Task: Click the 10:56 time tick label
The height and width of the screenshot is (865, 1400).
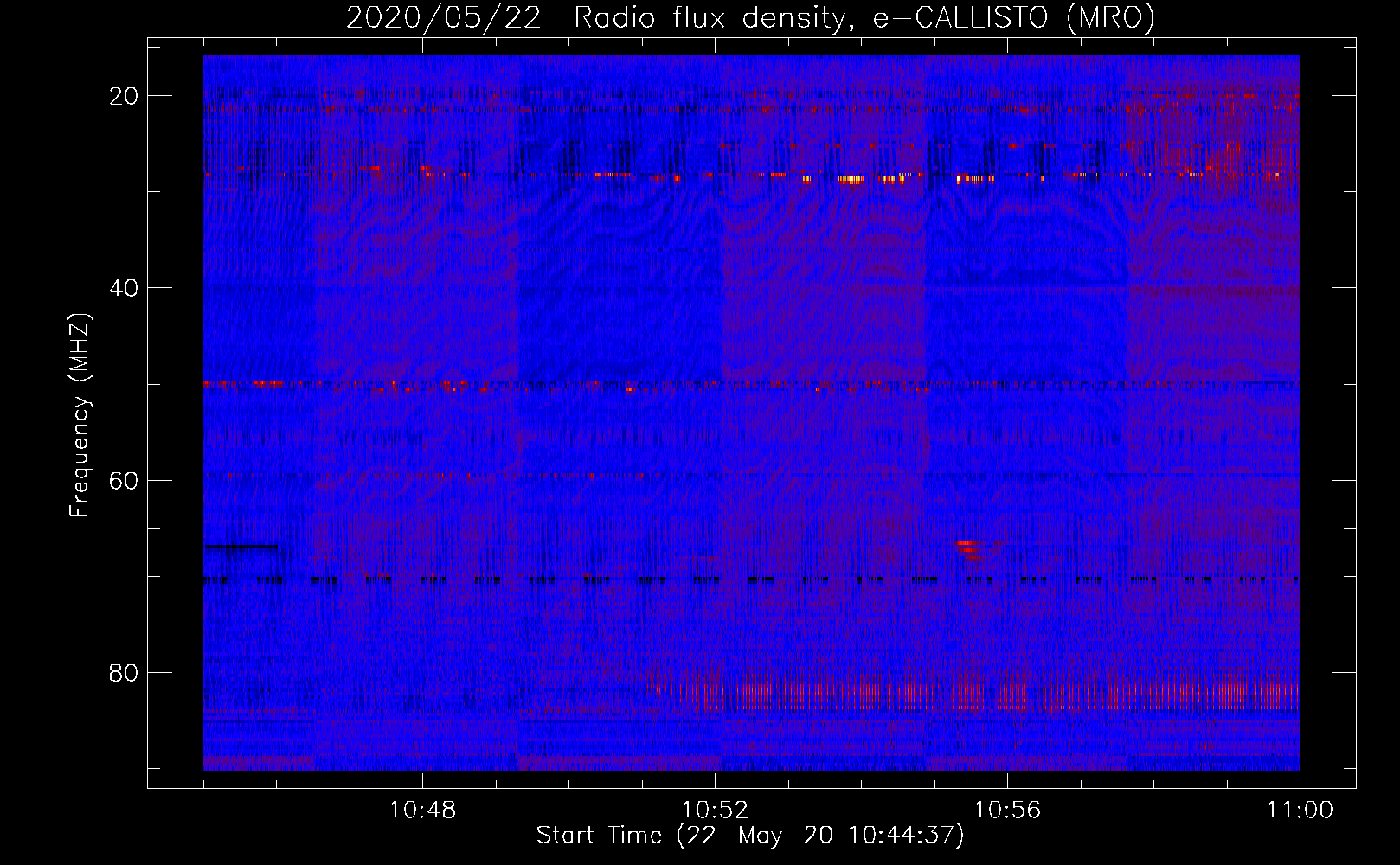Action: 1007,811
